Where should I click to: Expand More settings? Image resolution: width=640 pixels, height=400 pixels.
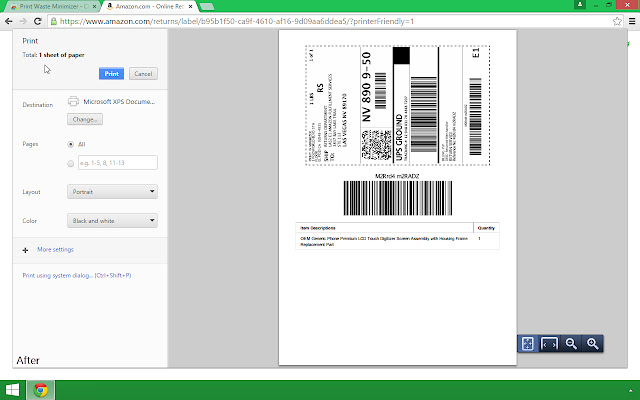[x=56, y=249]
